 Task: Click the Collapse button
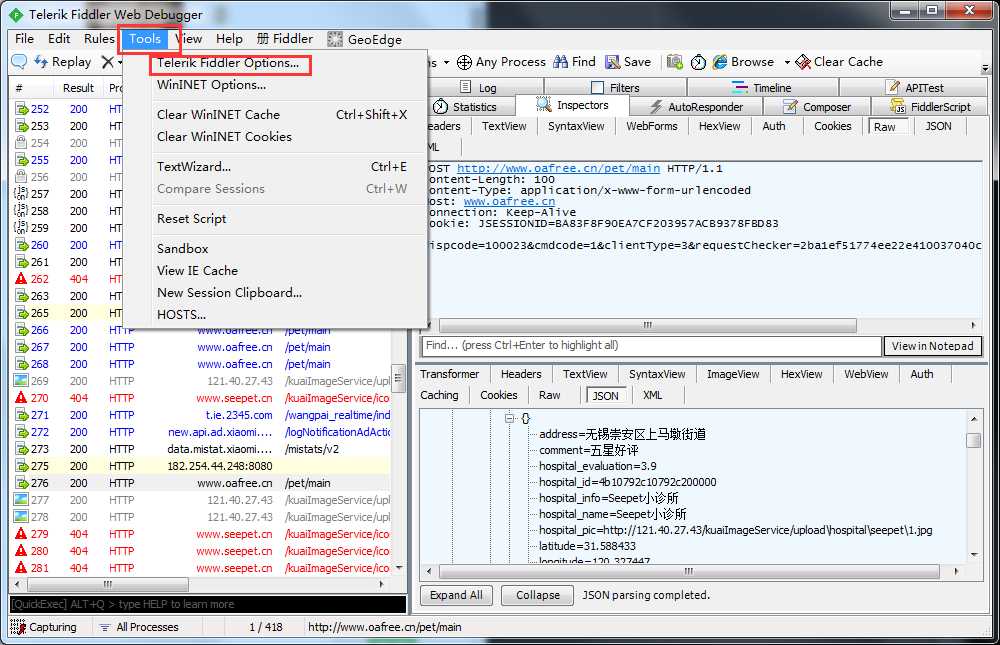[538, 595]
